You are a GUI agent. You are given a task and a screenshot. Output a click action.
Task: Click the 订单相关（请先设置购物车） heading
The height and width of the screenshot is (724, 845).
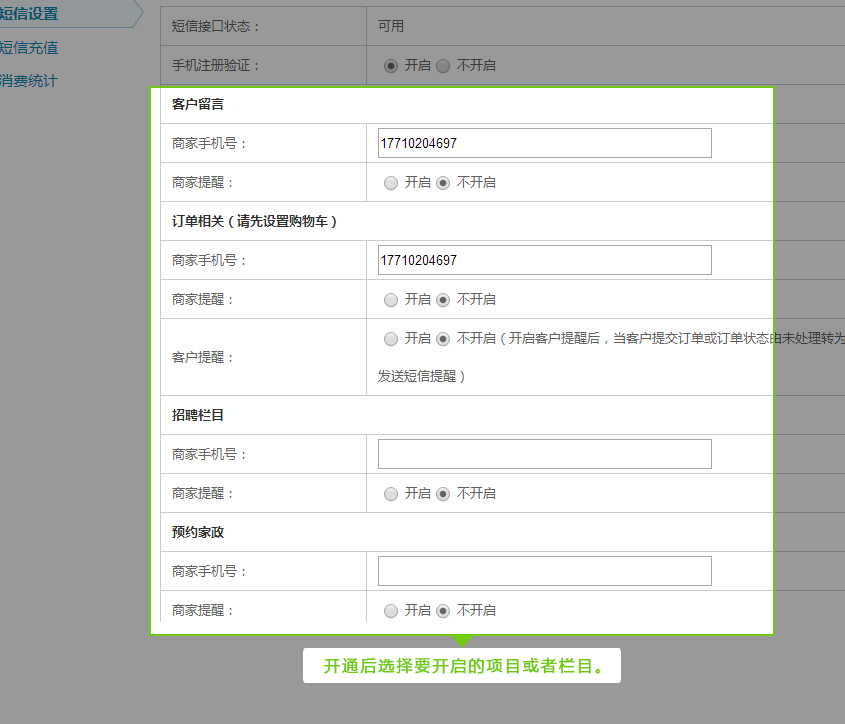254,221
